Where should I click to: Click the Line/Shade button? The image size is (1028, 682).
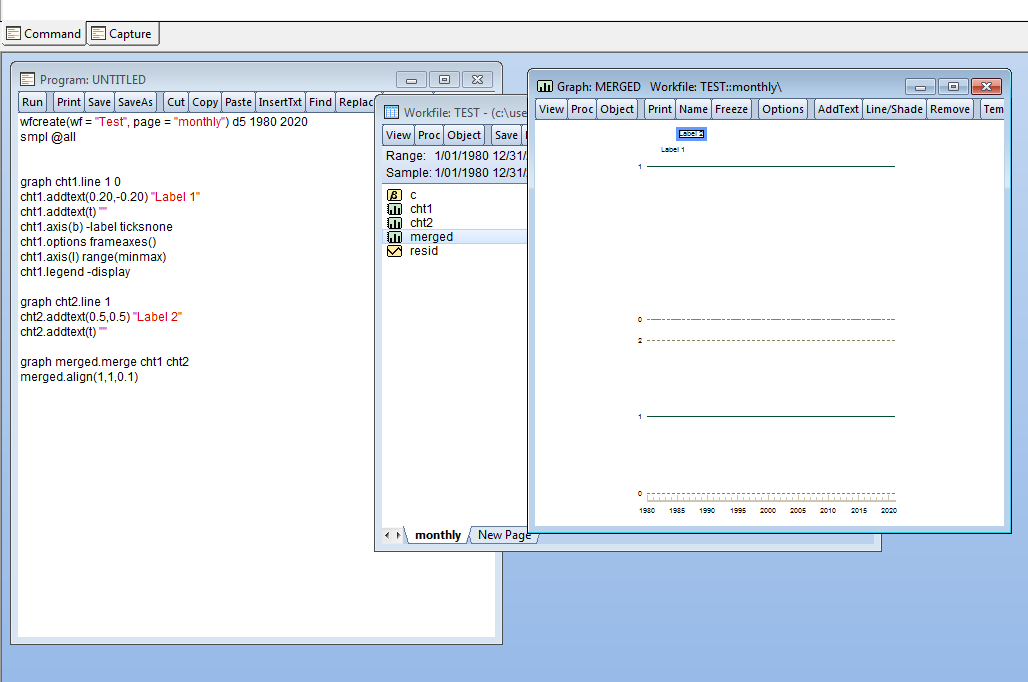[x=894, y=109]
